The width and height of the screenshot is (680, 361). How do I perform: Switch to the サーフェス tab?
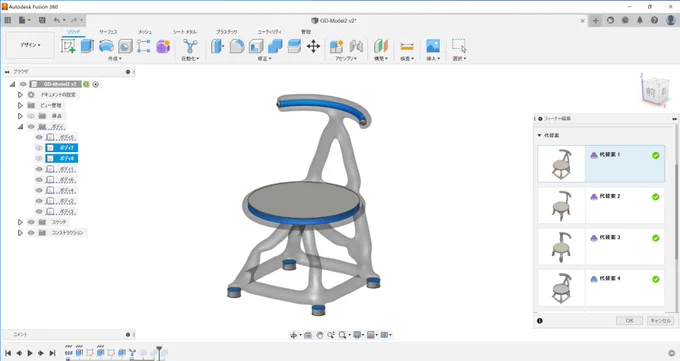coord(108,32)
